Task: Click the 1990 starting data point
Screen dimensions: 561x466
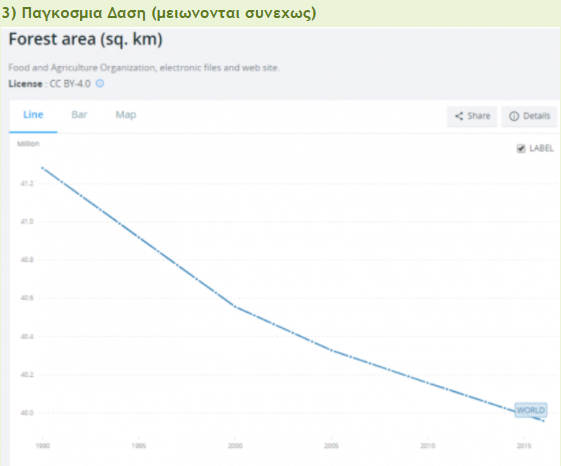Action: [x=43, y=168]
